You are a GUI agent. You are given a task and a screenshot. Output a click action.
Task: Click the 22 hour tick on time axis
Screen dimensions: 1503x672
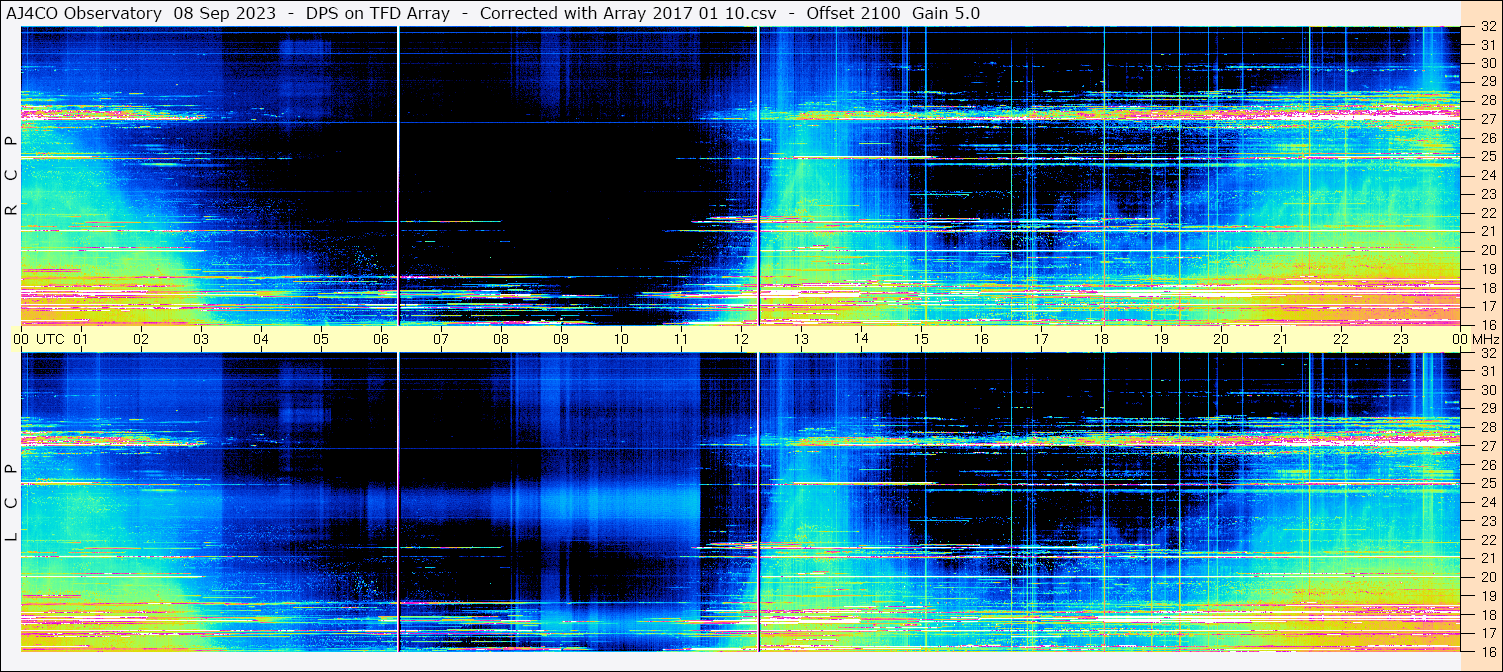point(1341,339)
